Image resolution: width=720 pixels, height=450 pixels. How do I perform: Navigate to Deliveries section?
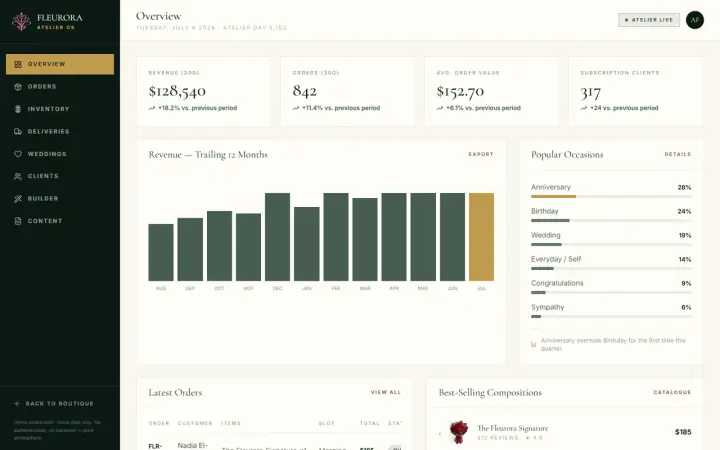(60, 132)
